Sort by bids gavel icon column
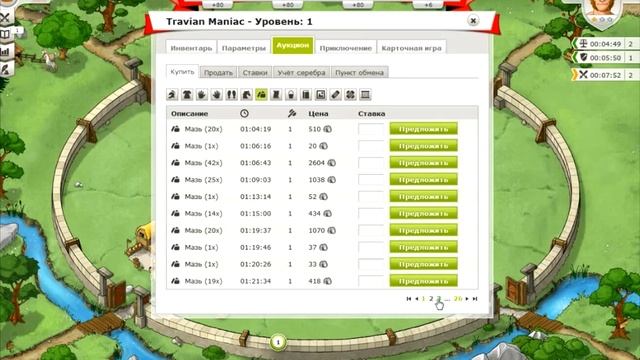 (x=291, y=113)
